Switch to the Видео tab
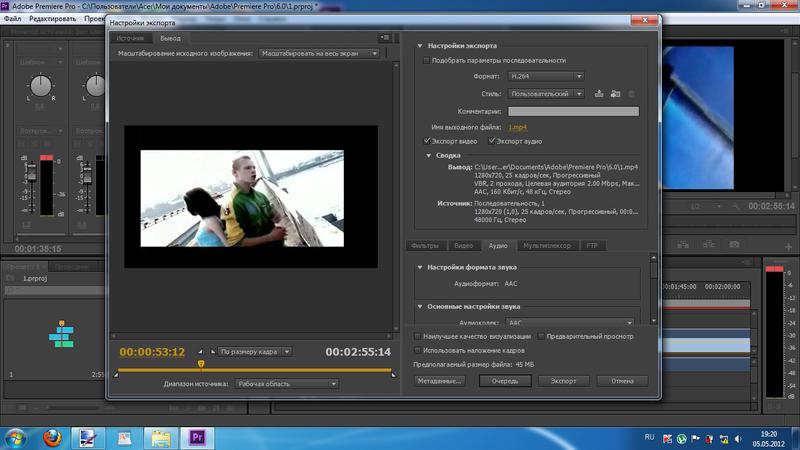 pyautogui.click(x=463, y=245)
